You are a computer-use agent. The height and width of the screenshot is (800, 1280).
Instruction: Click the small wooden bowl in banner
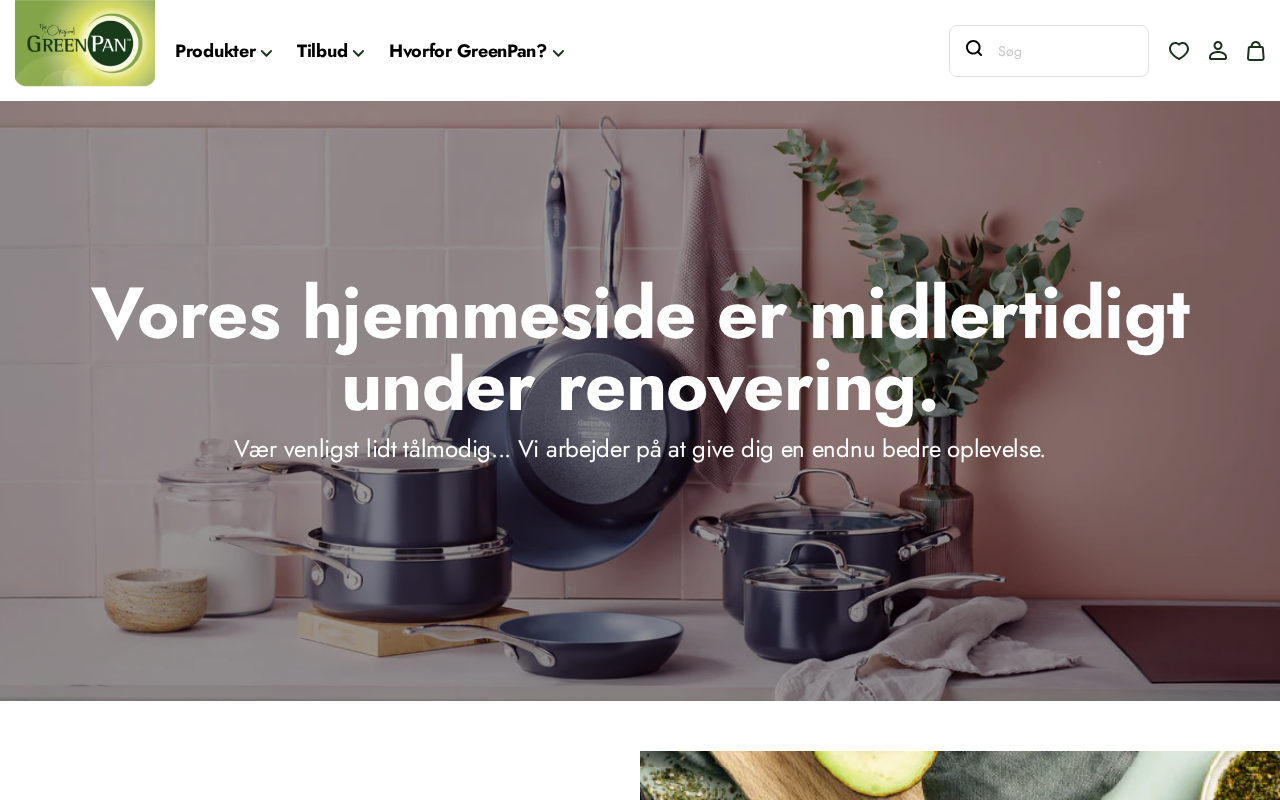155,598
